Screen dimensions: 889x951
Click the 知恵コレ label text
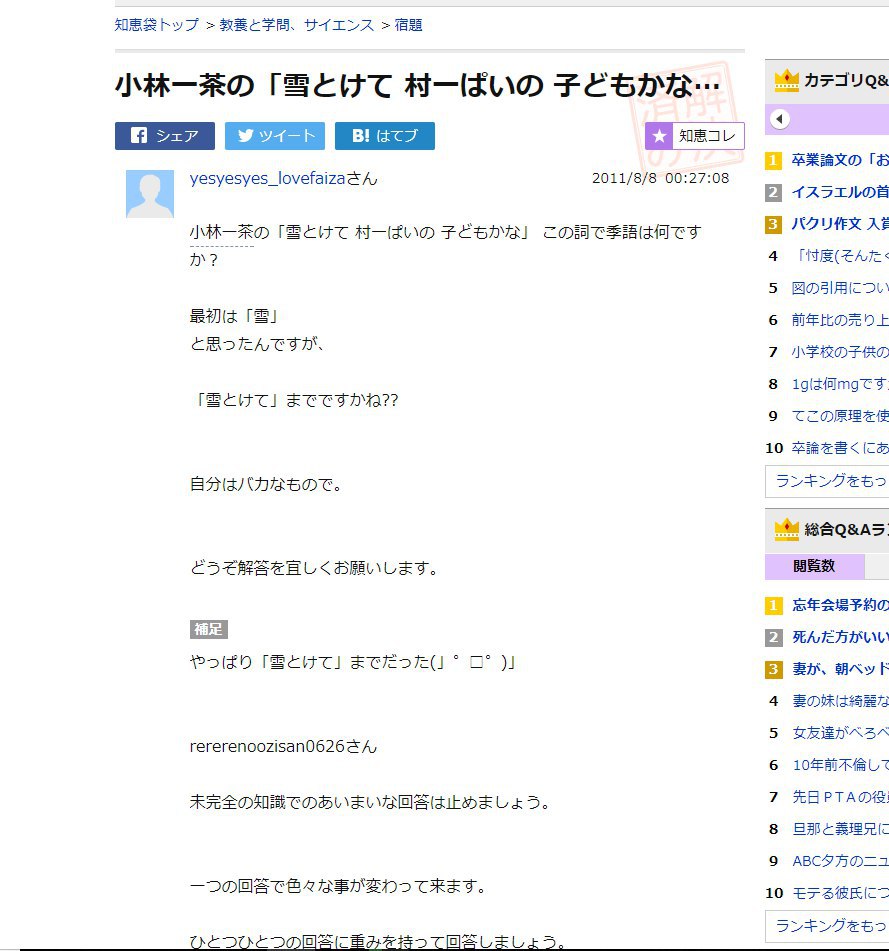707,136
